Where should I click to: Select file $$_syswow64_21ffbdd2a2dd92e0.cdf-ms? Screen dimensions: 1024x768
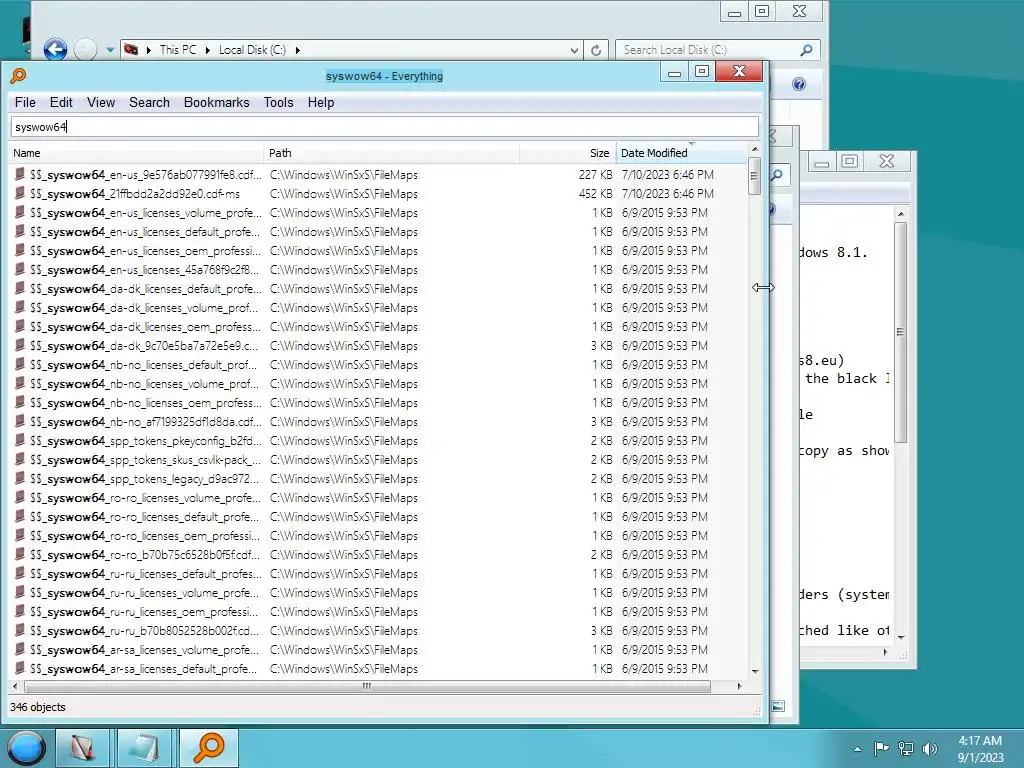pos(379,193)
